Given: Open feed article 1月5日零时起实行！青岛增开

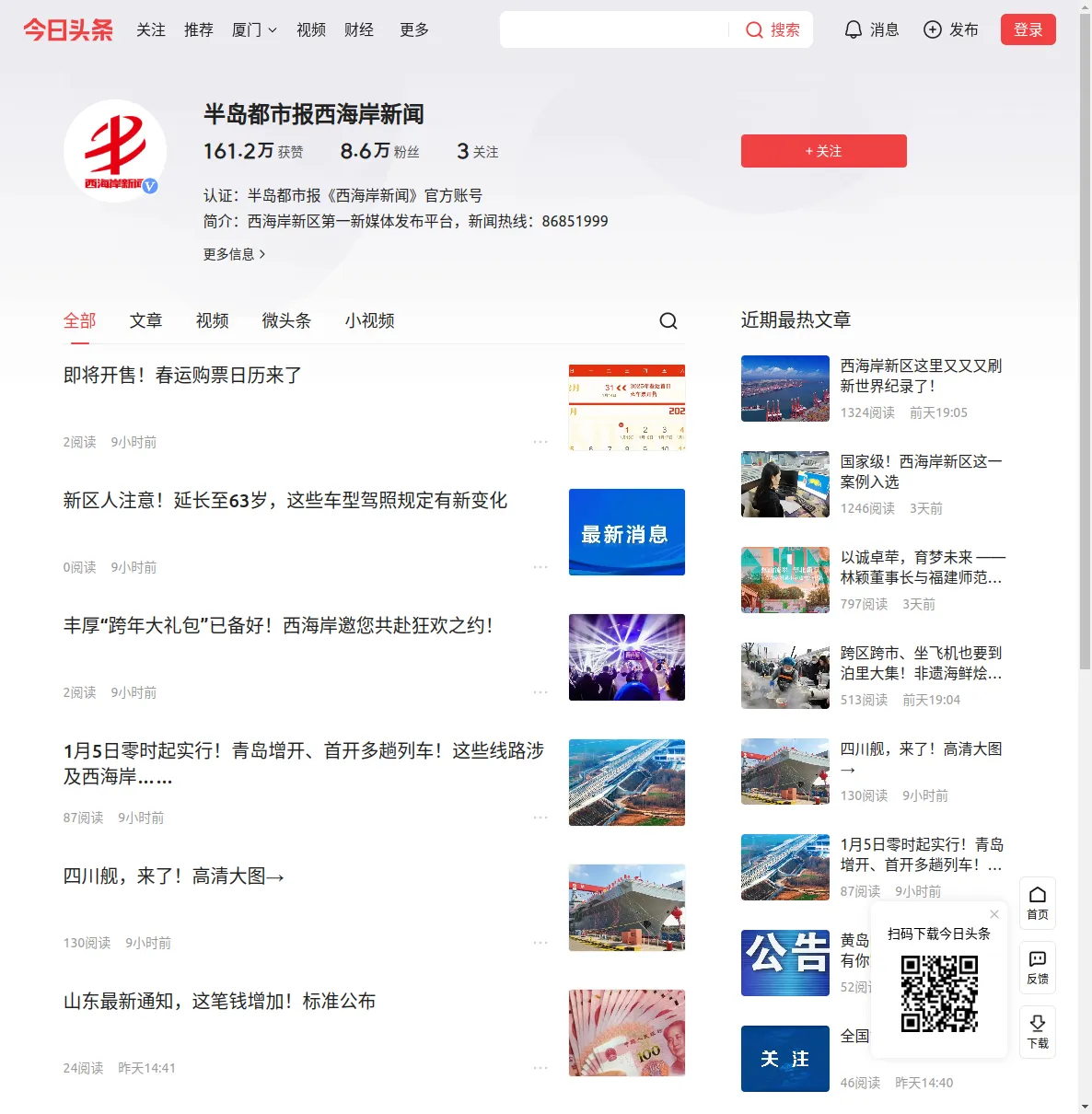Looking at the screenshot, I should (304, 764).
